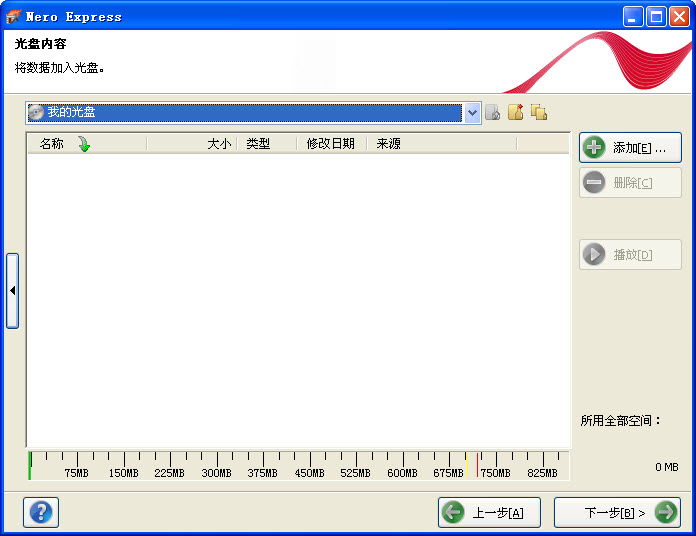Open help with question mark icon

pos(41,512)
